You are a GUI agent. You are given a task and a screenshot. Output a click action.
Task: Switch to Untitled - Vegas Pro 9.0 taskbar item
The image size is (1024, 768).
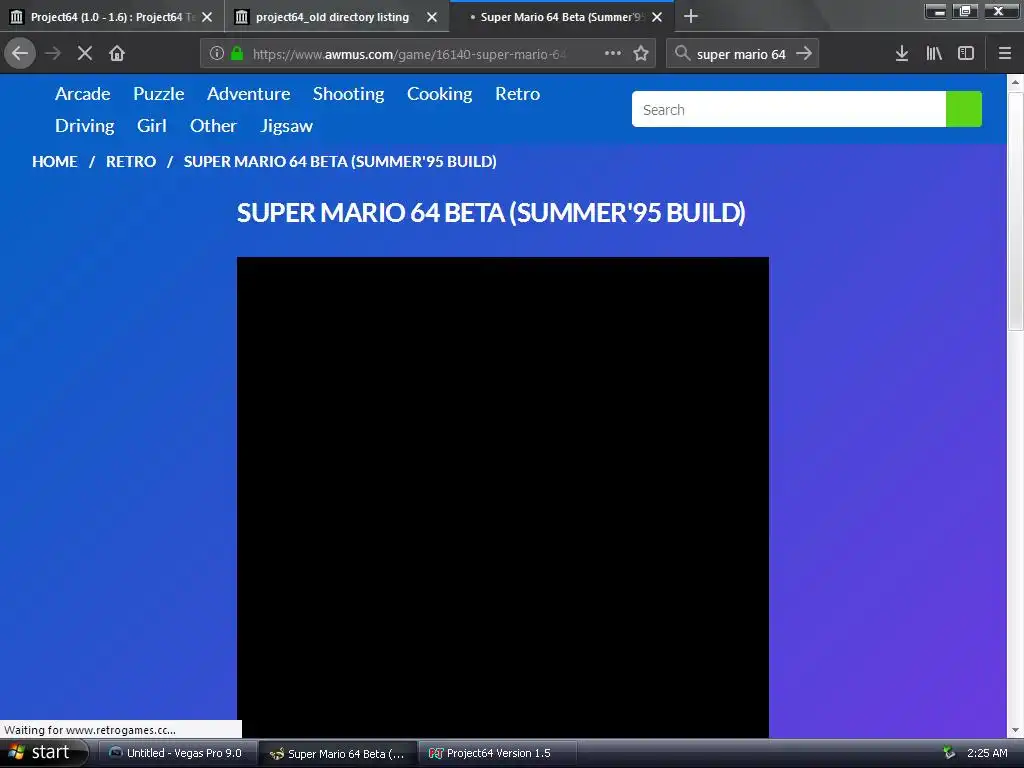pyautogui.click(x=176, y=753)
